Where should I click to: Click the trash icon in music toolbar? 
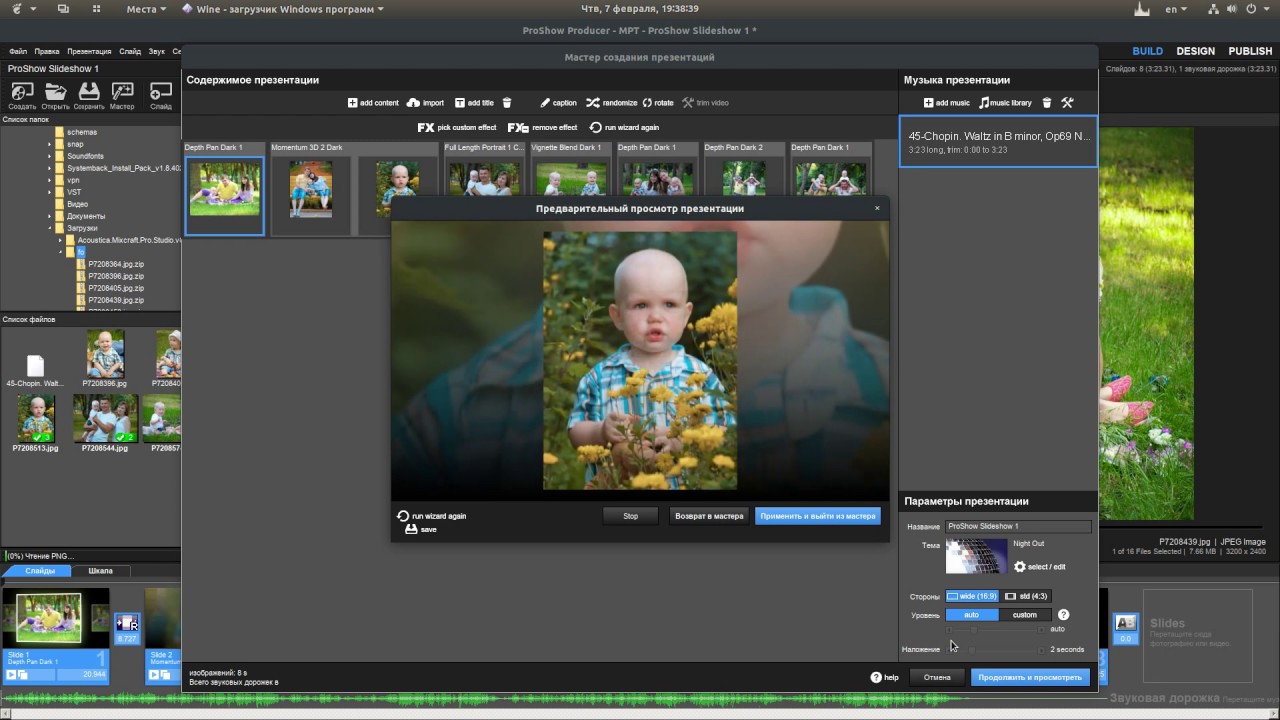tap(1047, 103)
